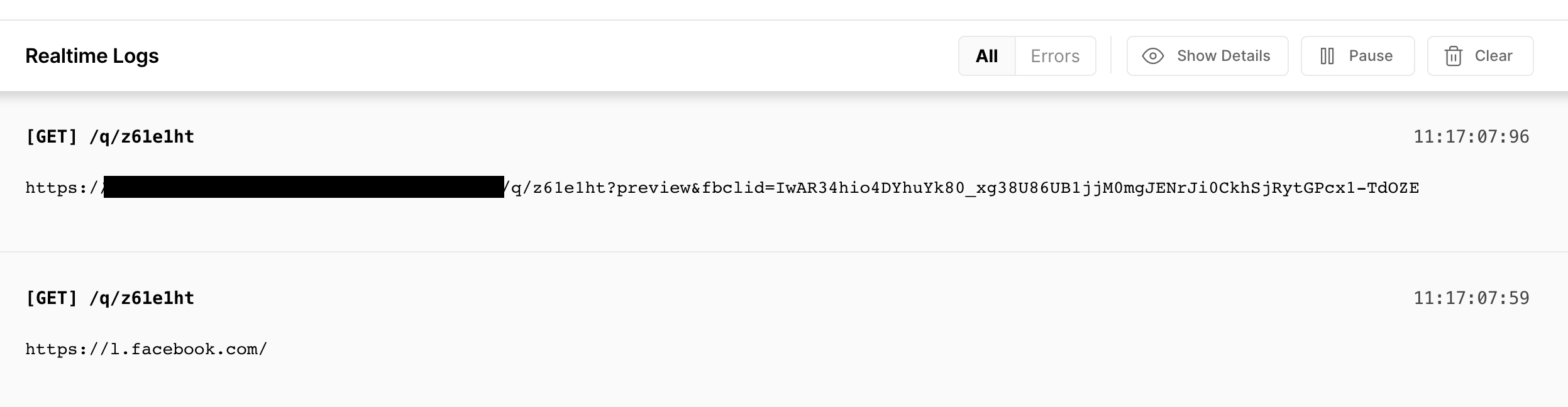1568x407 pixels.
Task: Select the Realtime Logs heading
Action: [92, 55]
